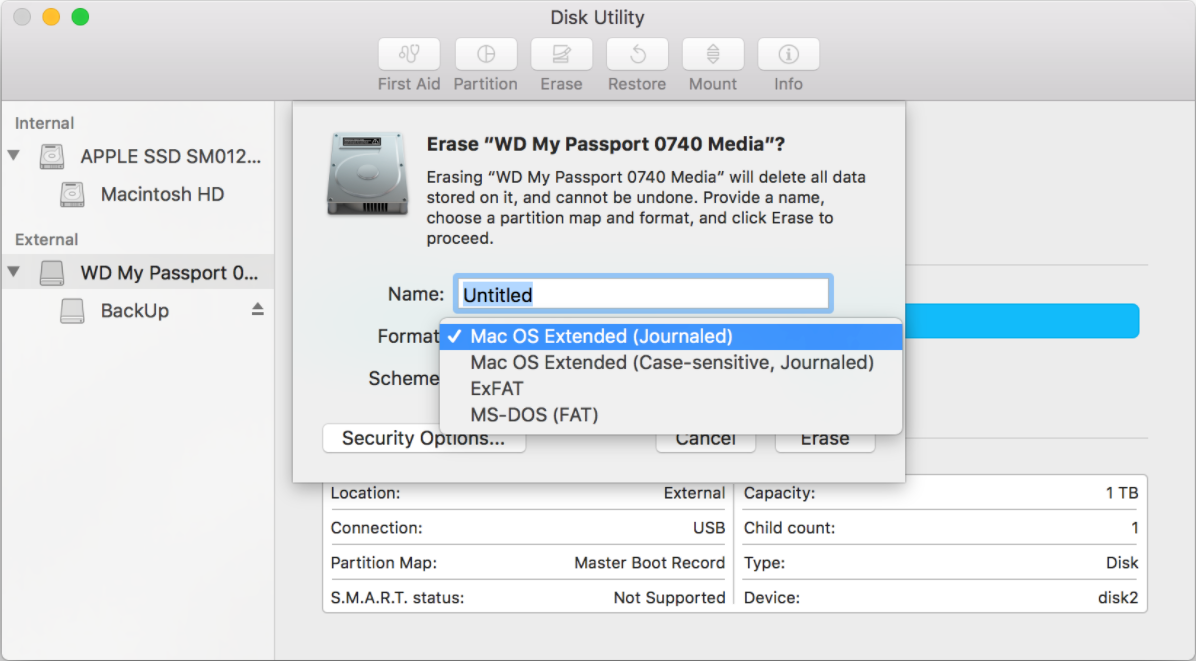Click the Name input field
Viewport: 1196px width, 661px height.
643,294
